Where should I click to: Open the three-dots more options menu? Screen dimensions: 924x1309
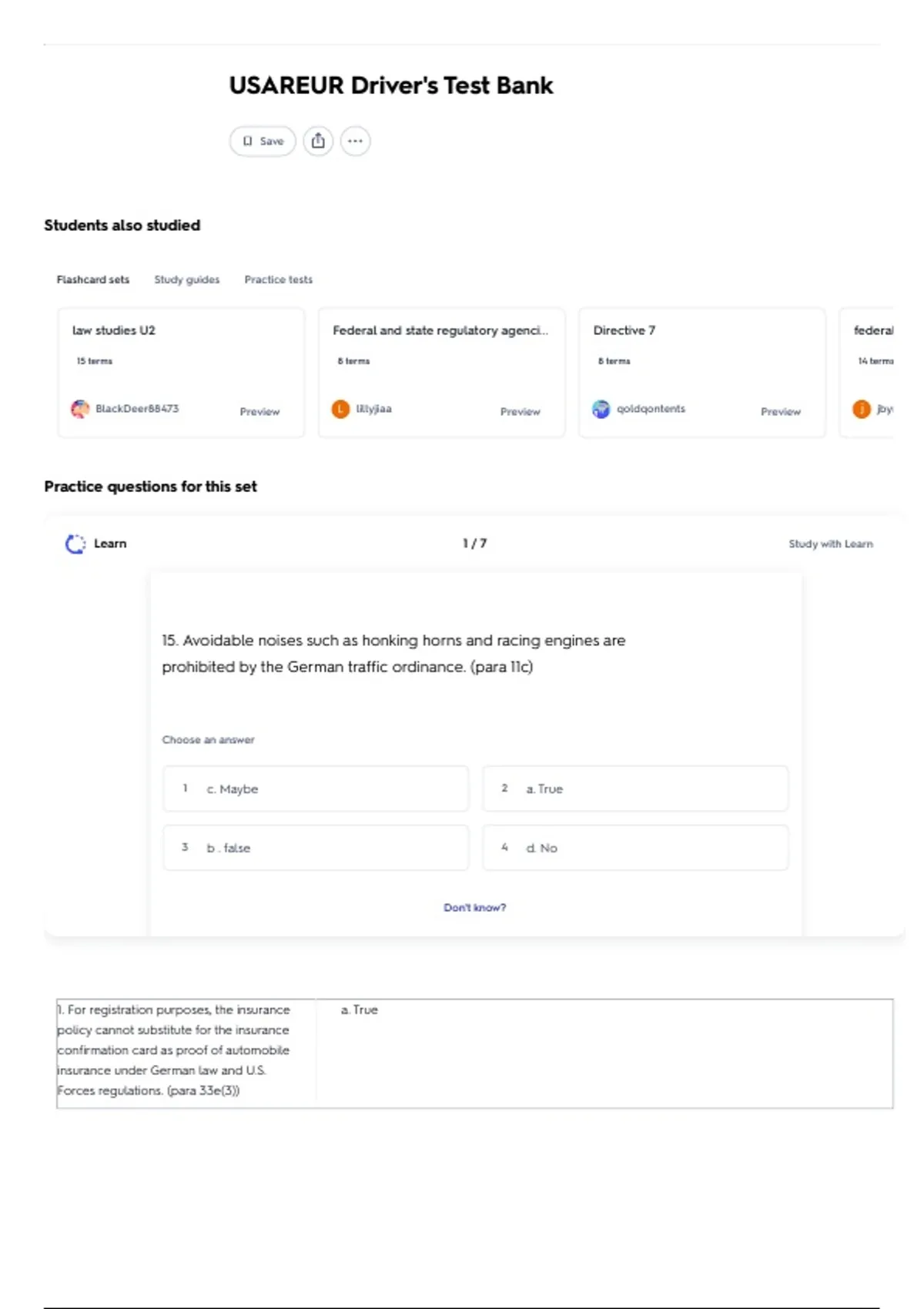pos(355,141)
